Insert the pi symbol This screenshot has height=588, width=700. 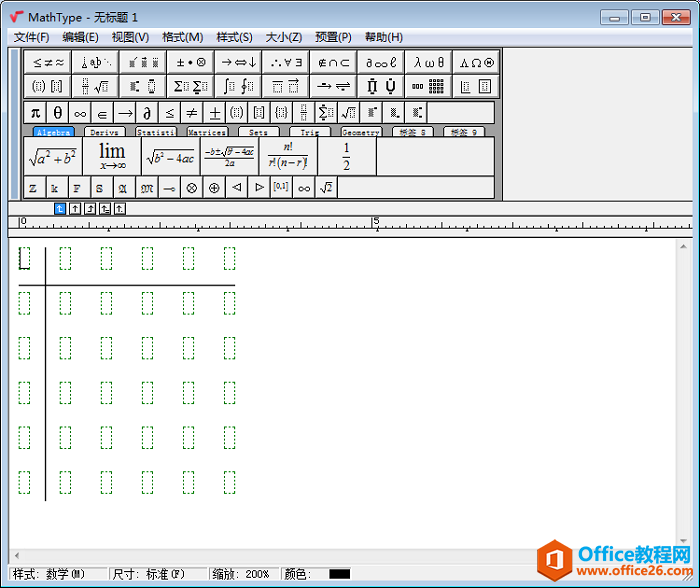[35, 113]
